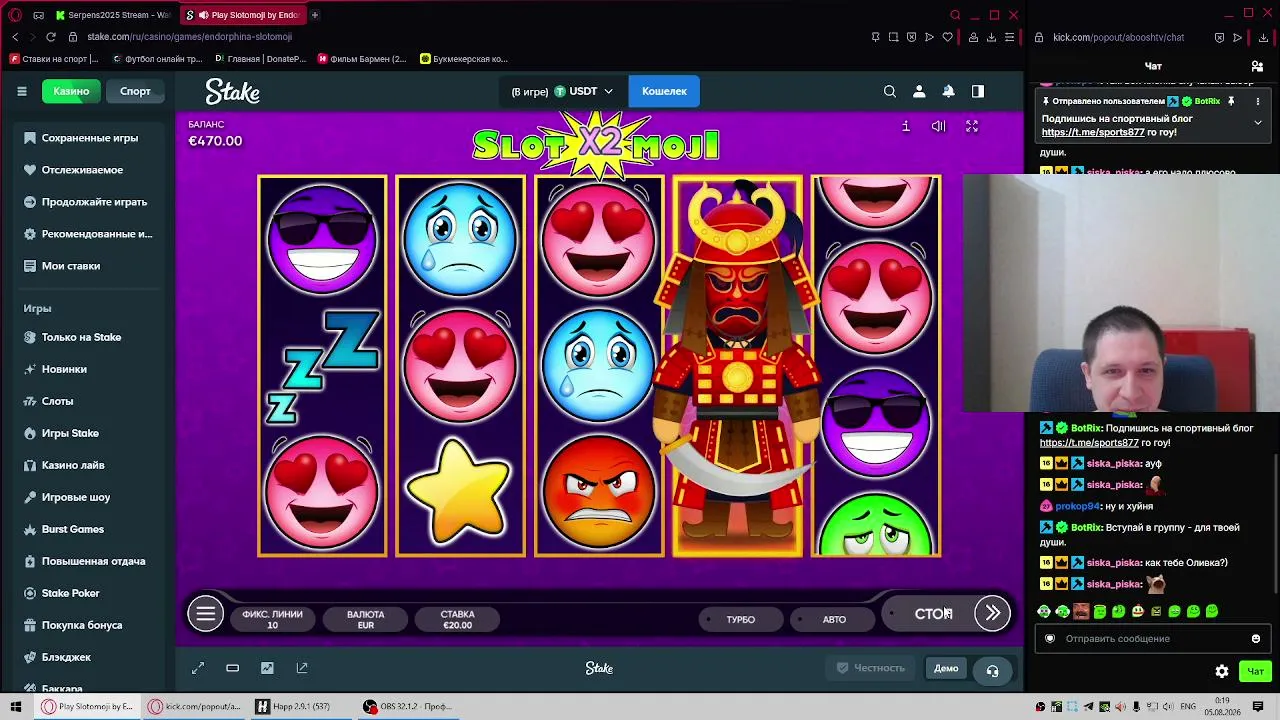The height and width of the screenshot is (720, 1280).
Task: Open the live stats chart icon
Action: coord(267,668)
